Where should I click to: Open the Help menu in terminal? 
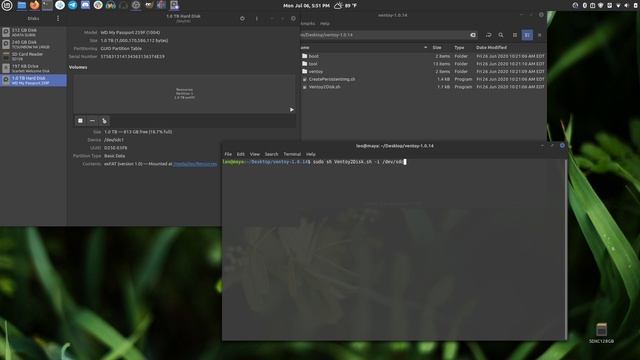[311, 154]
